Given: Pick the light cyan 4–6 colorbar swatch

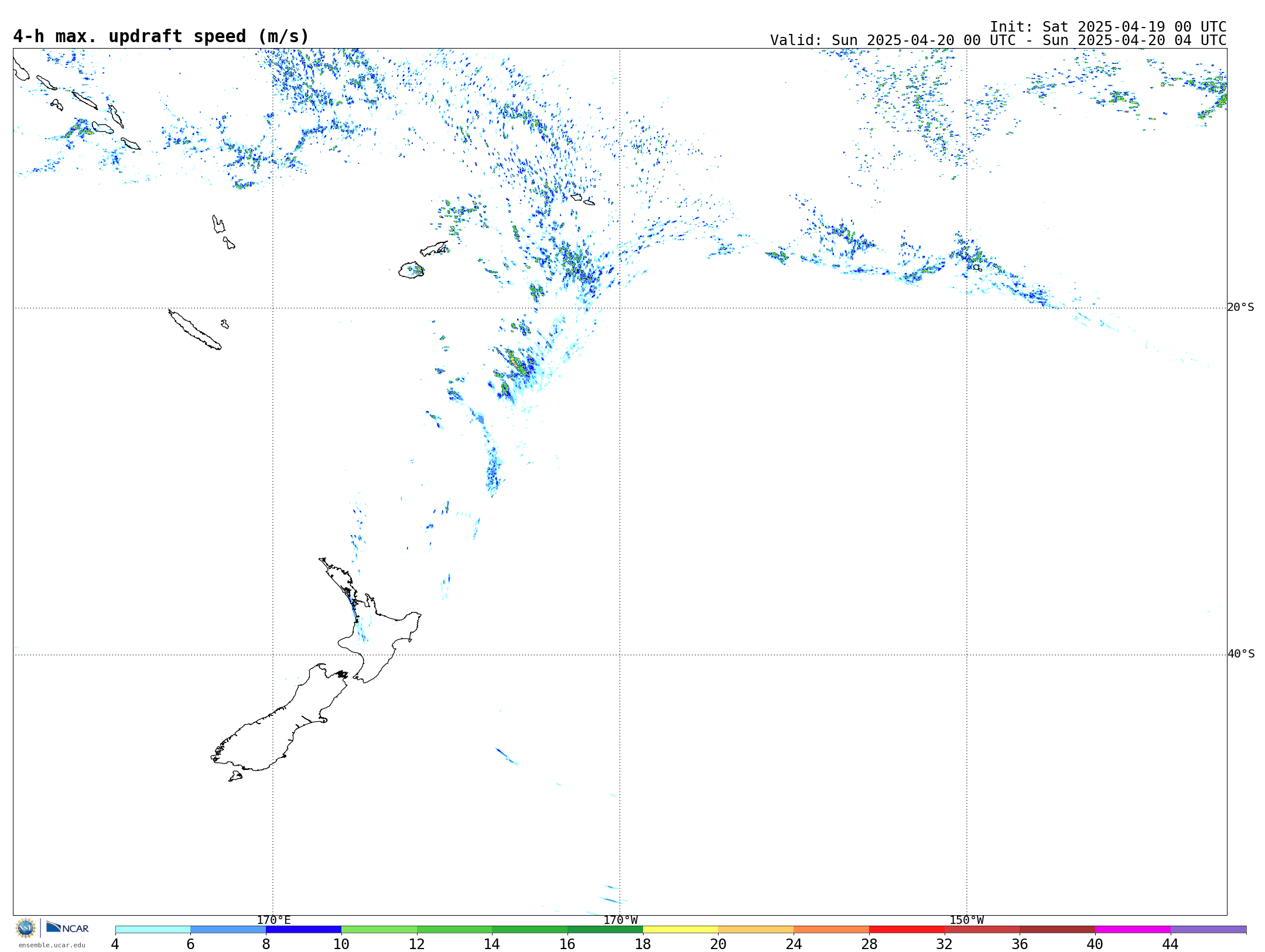Looking at the screenshot, I should click(153, 929).
